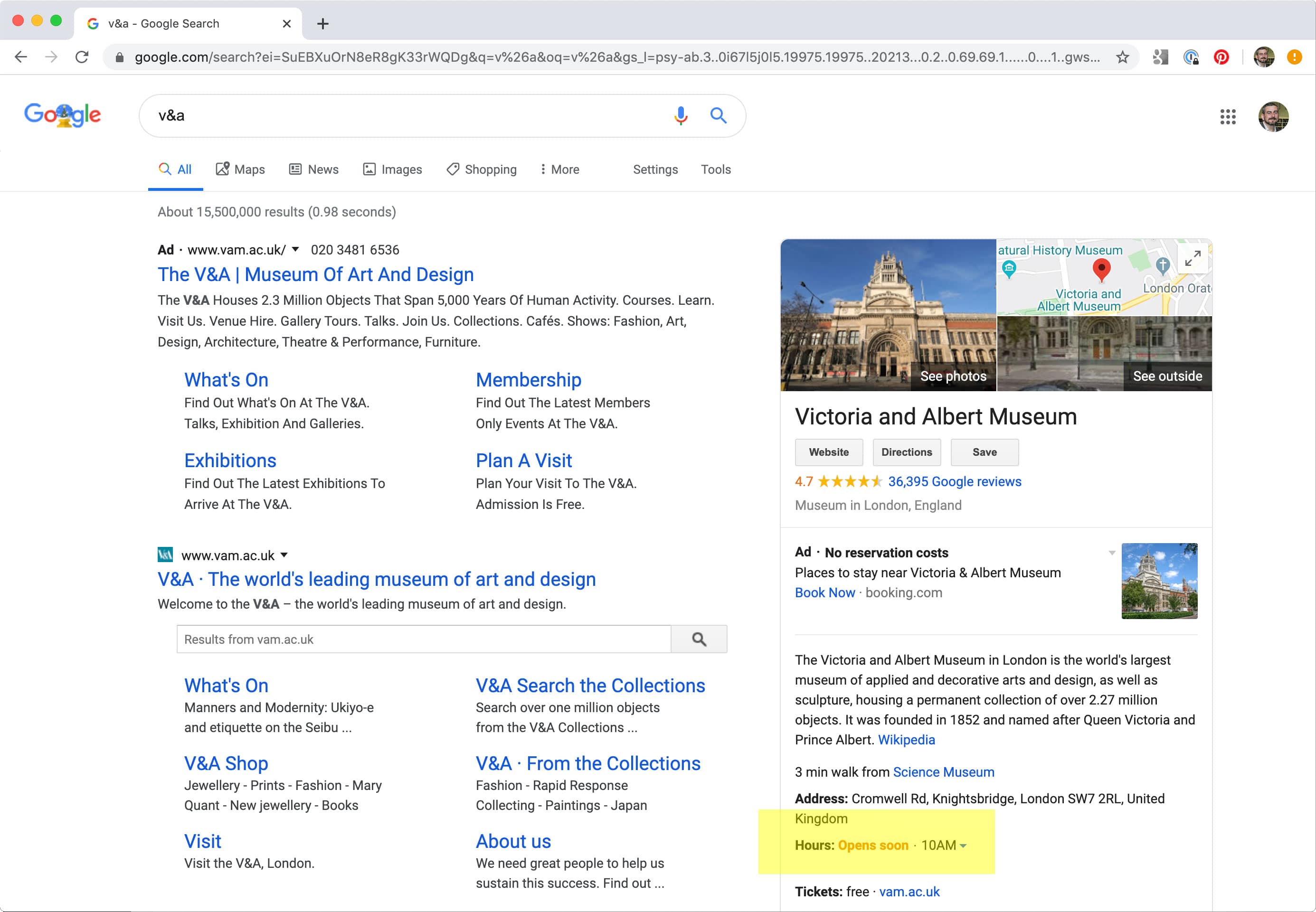Click the browser address bar URL

[x=617, y=57]
